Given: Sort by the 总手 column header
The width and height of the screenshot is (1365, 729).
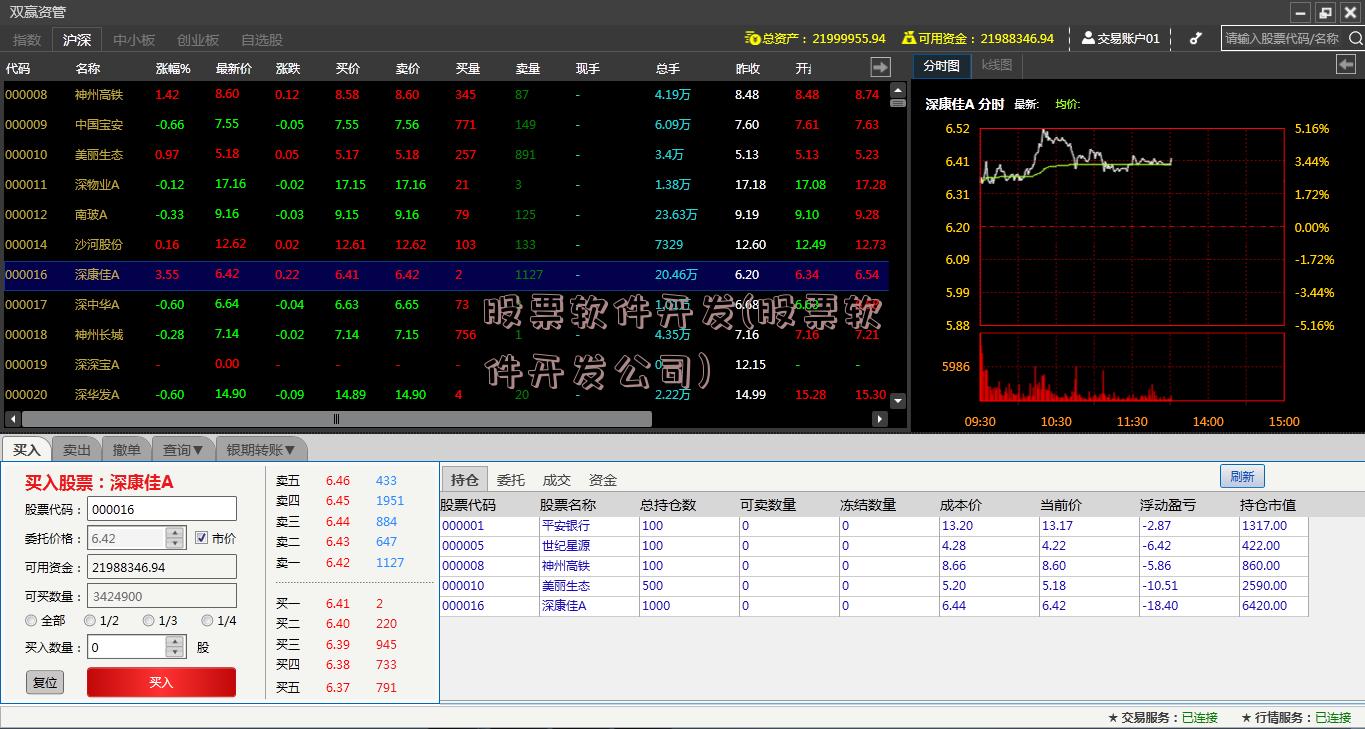Looking at the screenshot, I should [667, 69].
